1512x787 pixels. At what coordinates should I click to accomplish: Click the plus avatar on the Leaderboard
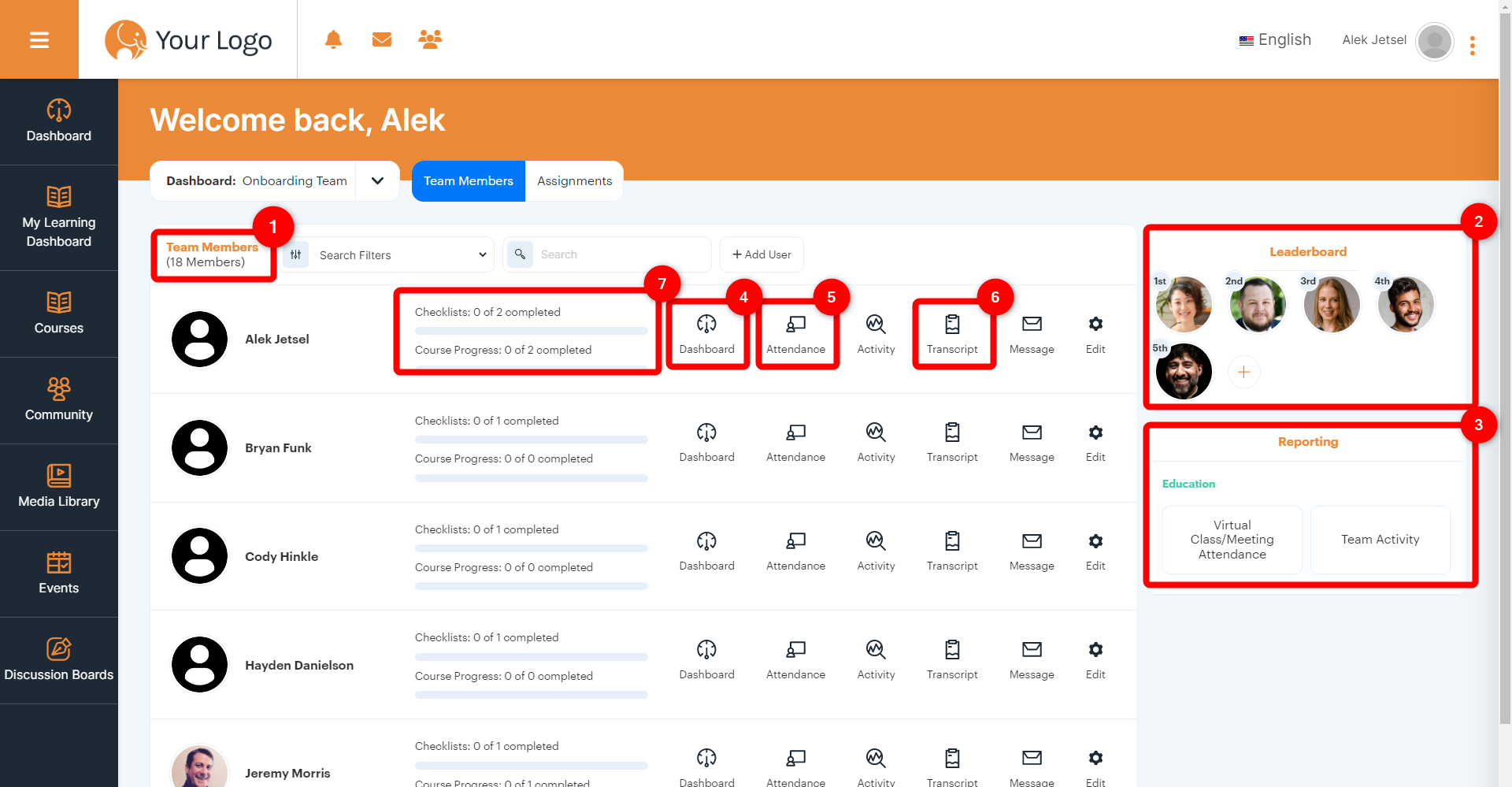click(1244, 371)
